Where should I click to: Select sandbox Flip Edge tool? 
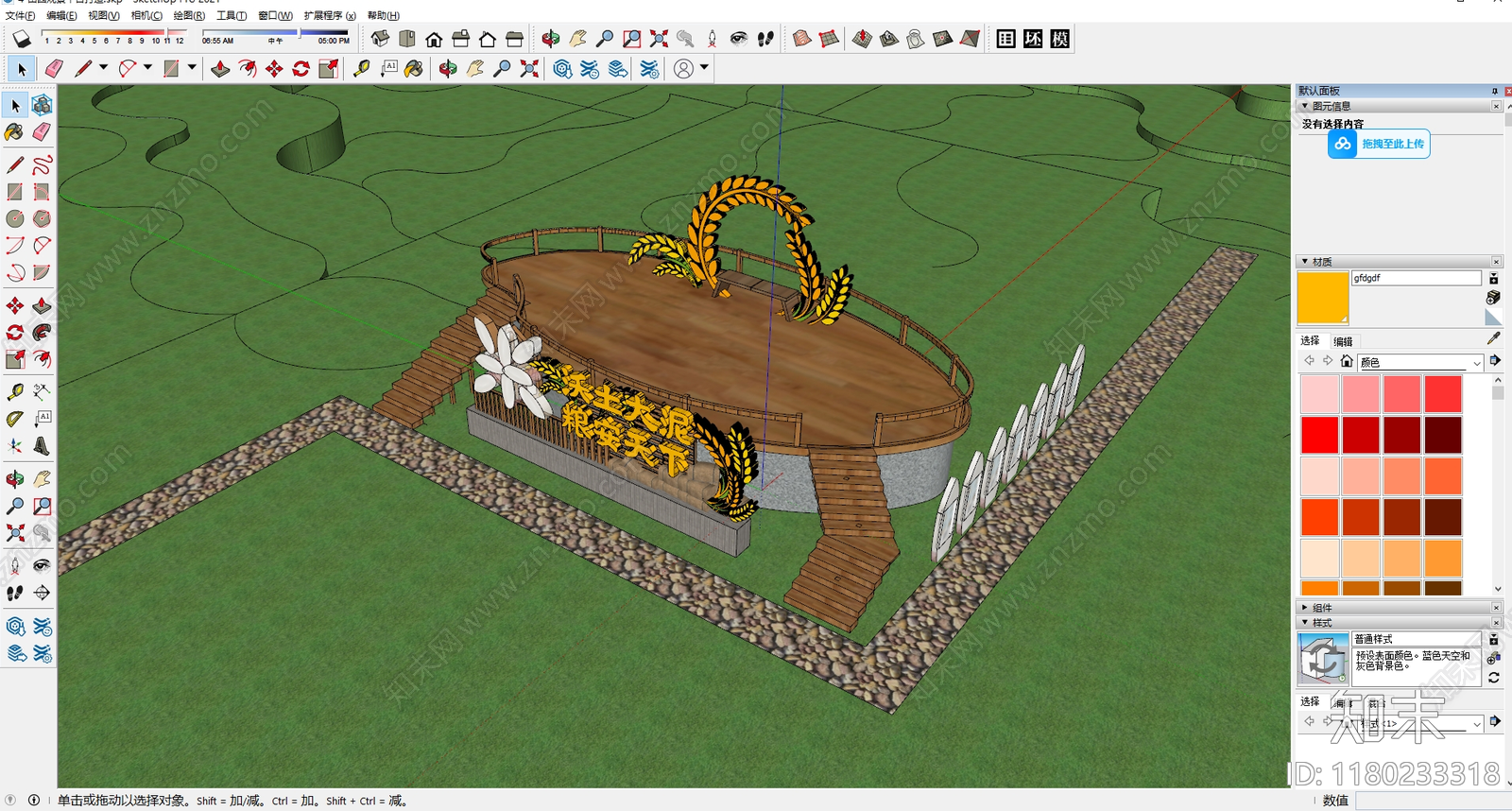970,39
